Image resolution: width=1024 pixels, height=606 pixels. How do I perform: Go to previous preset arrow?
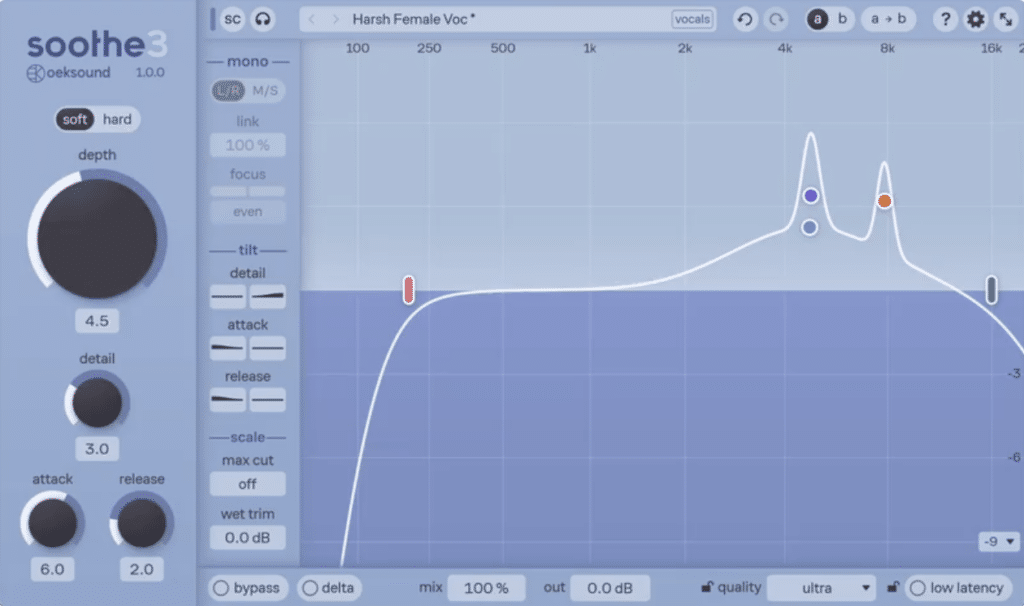pos(312,20)
